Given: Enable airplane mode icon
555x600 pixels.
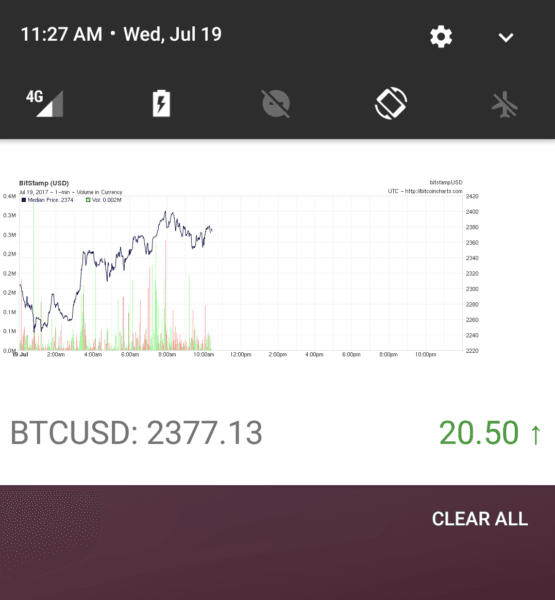Looking at the screenshot, I should click(x=505, y=104).
